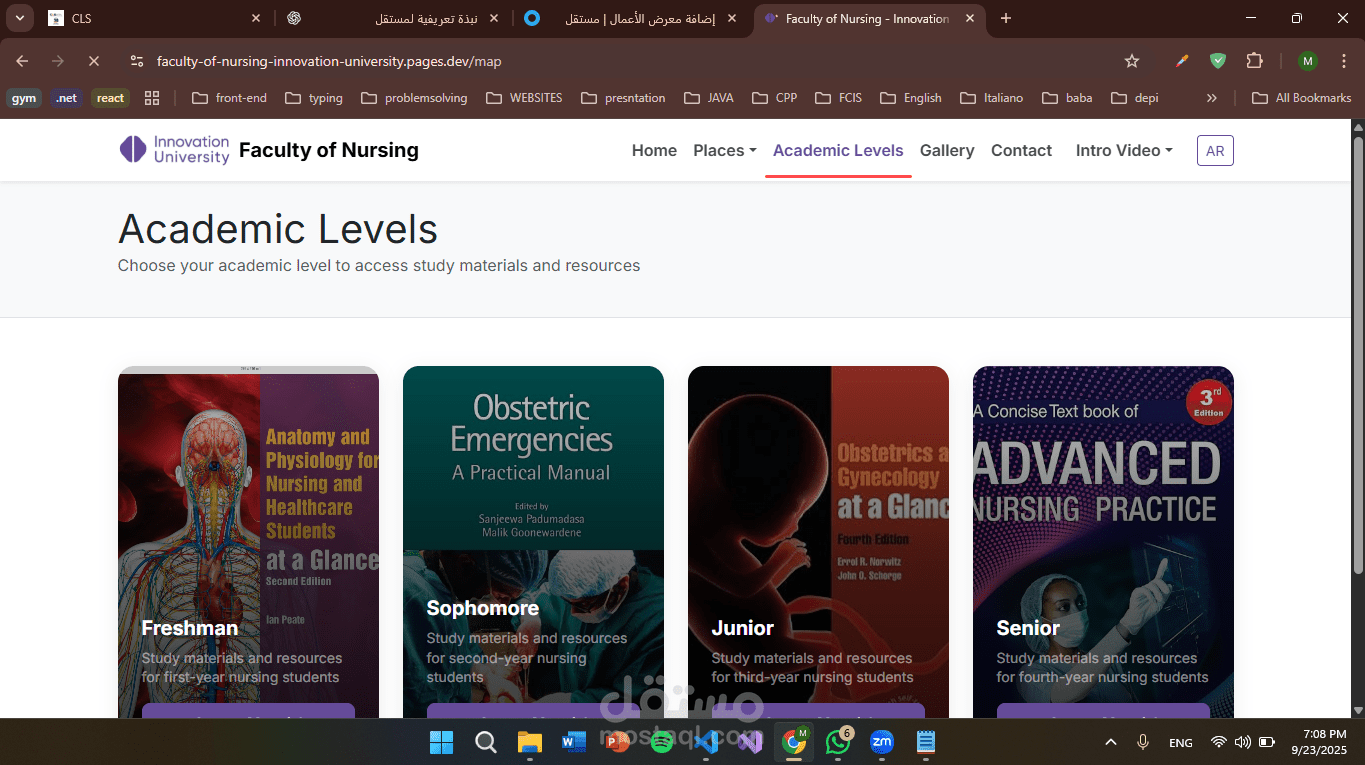Open clock and date 7:08 PM
The height and width of the screenshot is (765, 1365).
click(x=1318, y=742)
